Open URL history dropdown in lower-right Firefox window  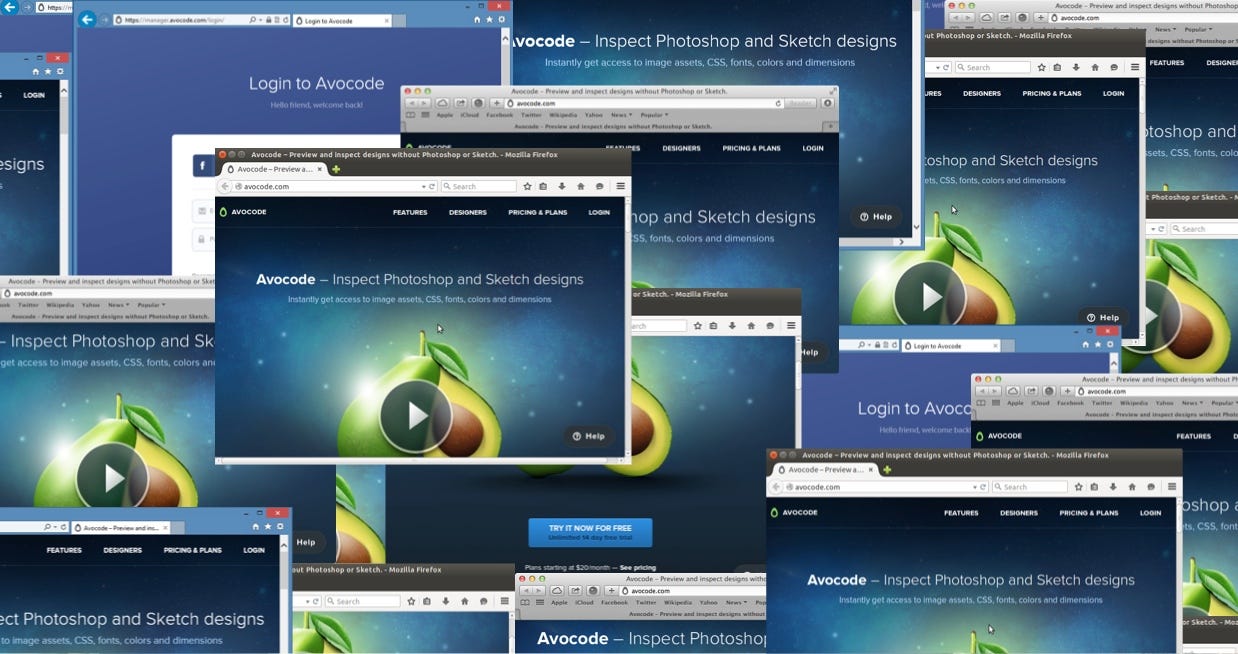click(976, 487)
